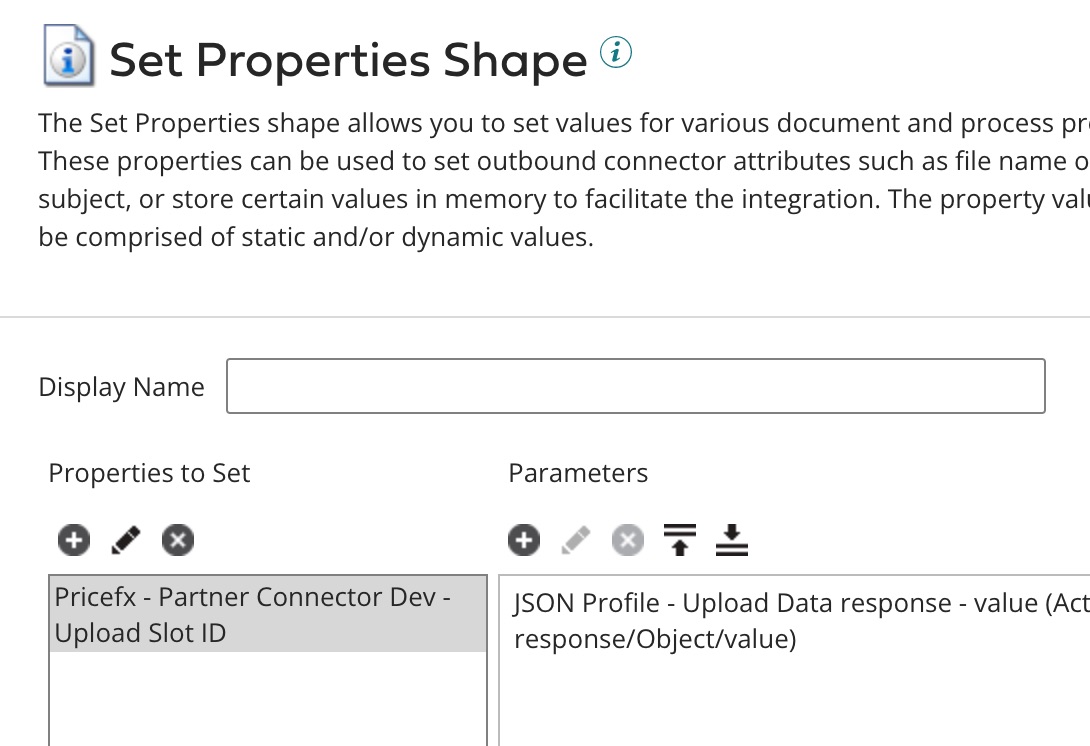Add a new parameter
Screen dimensions: 1090x746
(523, 541)
